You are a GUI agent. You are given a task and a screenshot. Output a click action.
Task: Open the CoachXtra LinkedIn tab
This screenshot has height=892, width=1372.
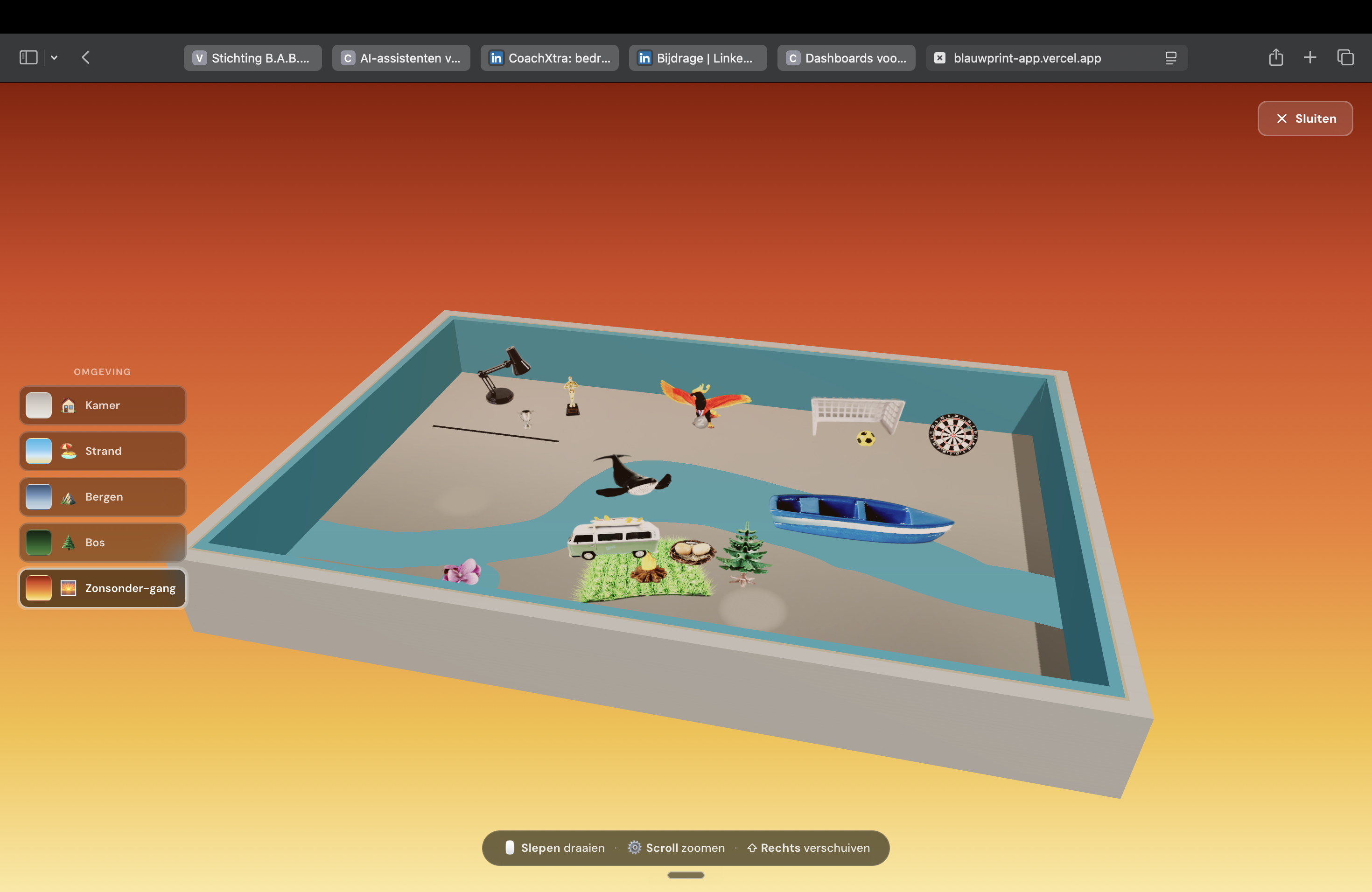coord(549,58)
